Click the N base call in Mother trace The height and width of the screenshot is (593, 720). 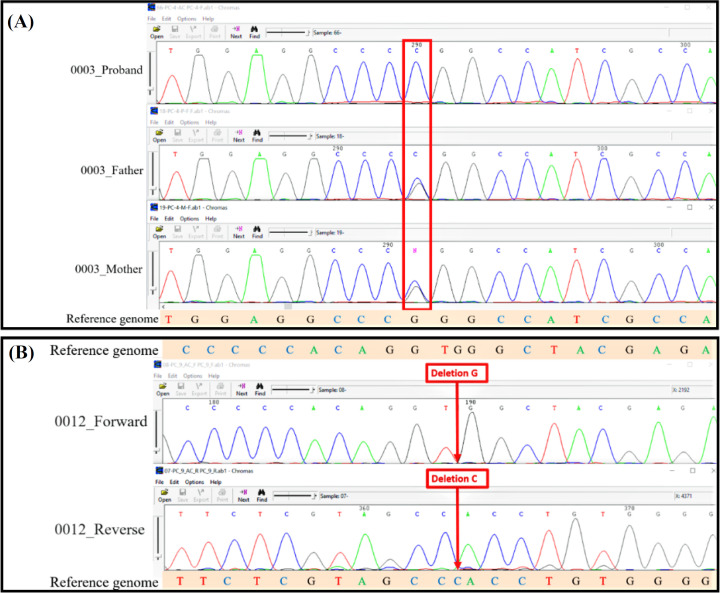click(416, 251)
